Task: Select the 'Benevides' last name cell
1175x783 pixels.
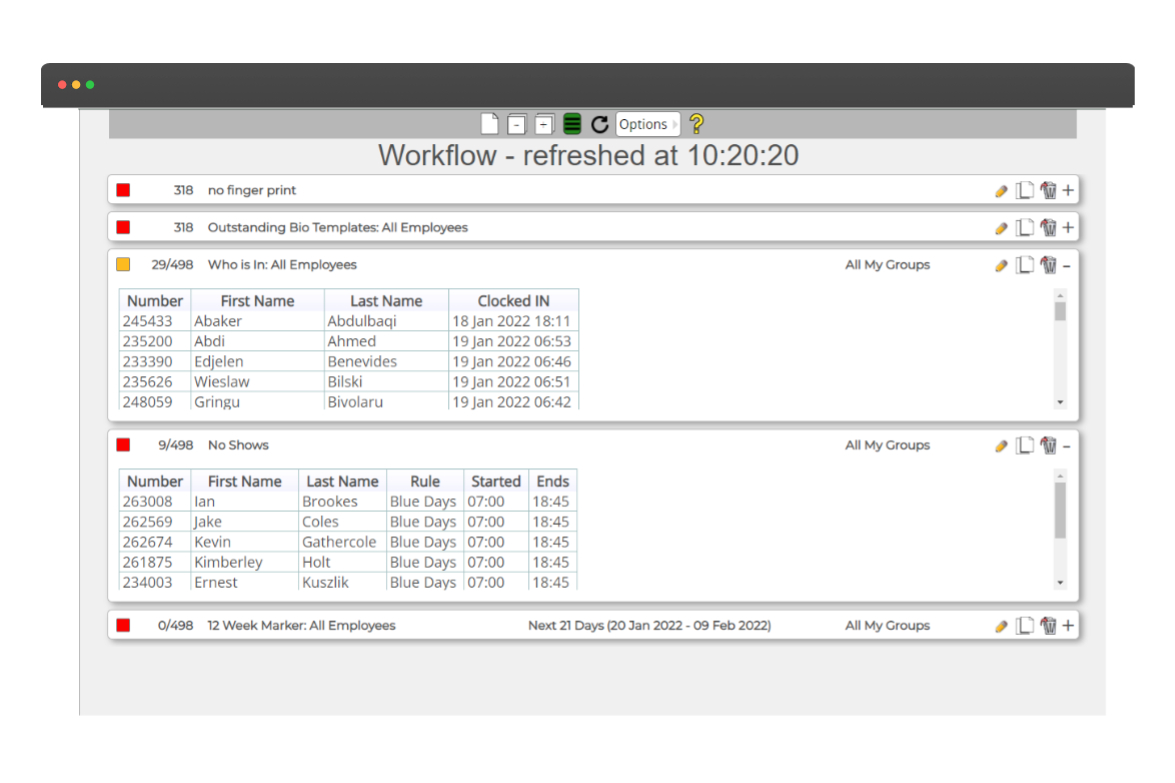Action: pos(386,361)
